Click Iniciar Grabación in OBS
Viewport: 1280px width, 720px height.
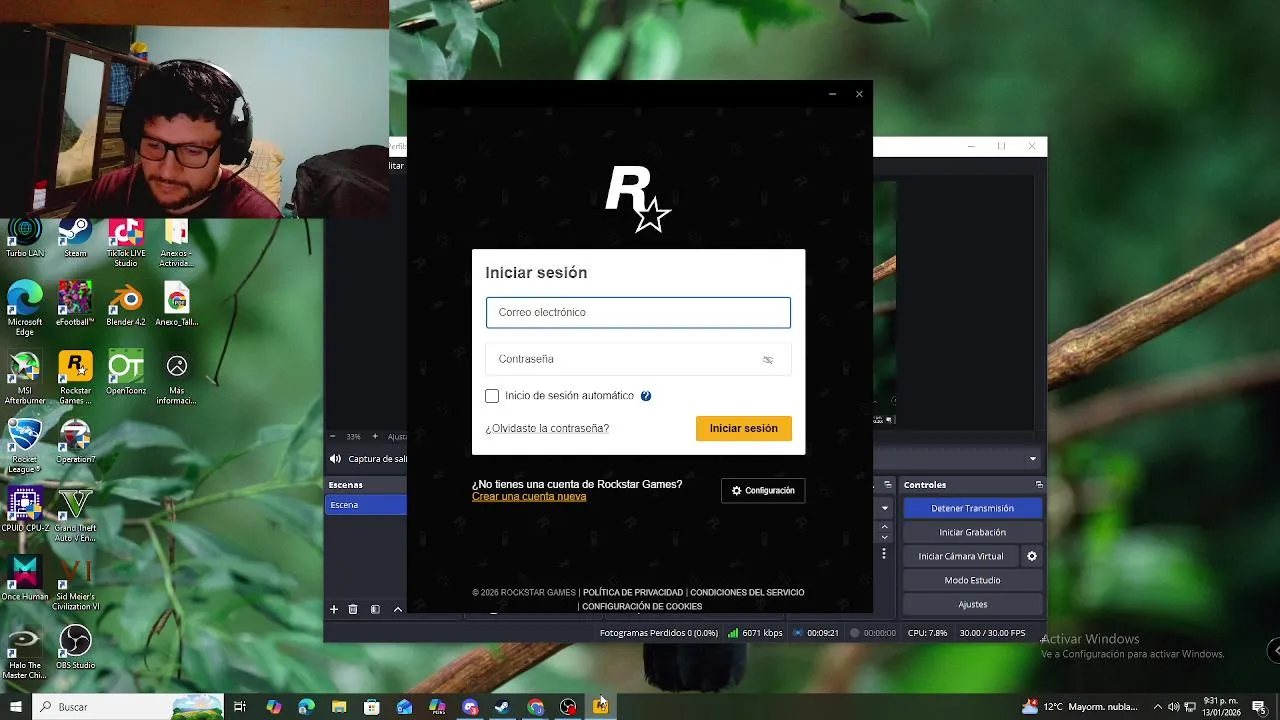click(973, 532)
